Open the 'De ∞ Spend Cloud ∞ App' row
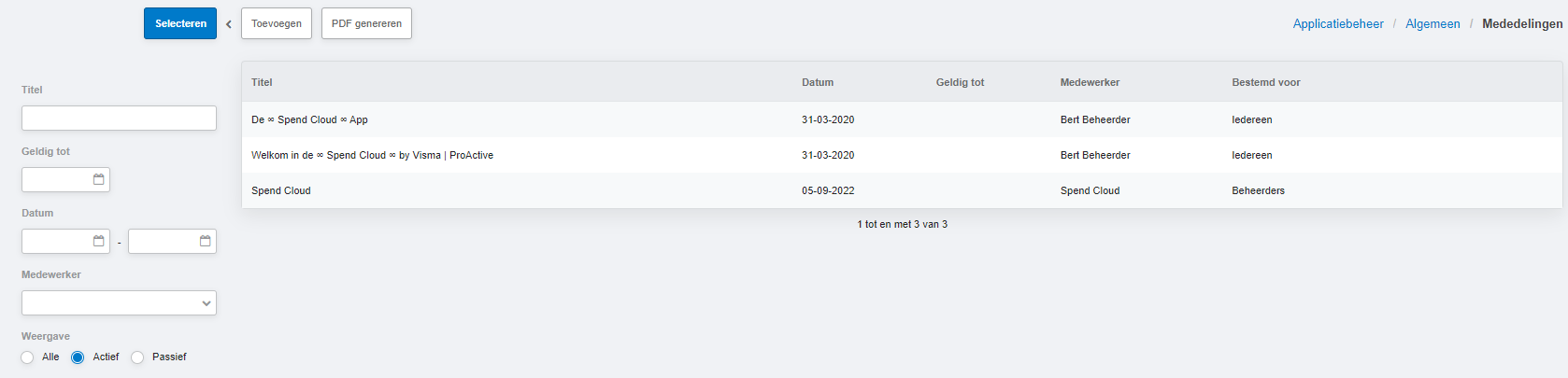This screenshot has width=1568, height=378. (x=902, y=119)
